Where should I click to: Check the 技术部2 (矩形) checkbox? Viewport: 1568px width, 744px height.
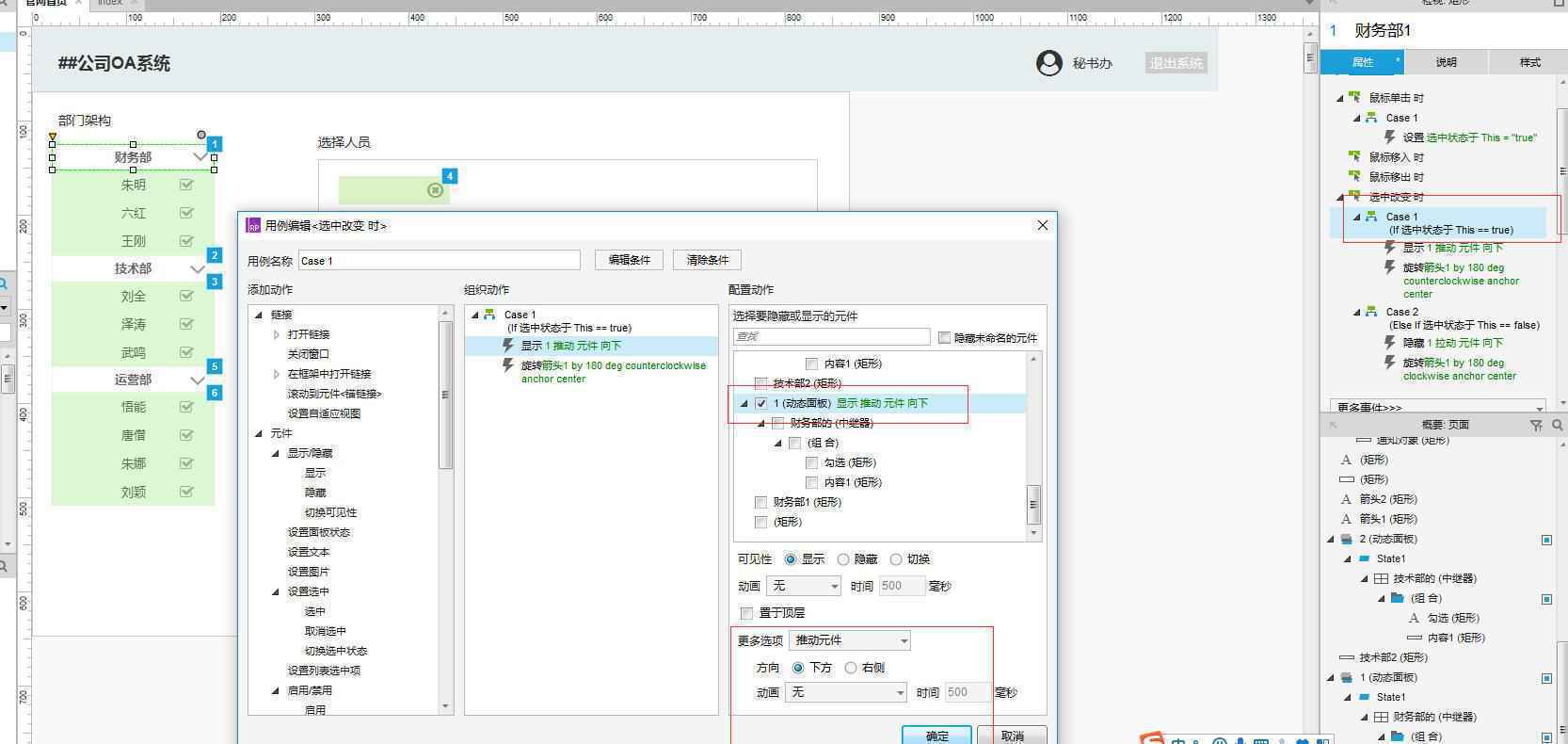[x=761, y=383]
